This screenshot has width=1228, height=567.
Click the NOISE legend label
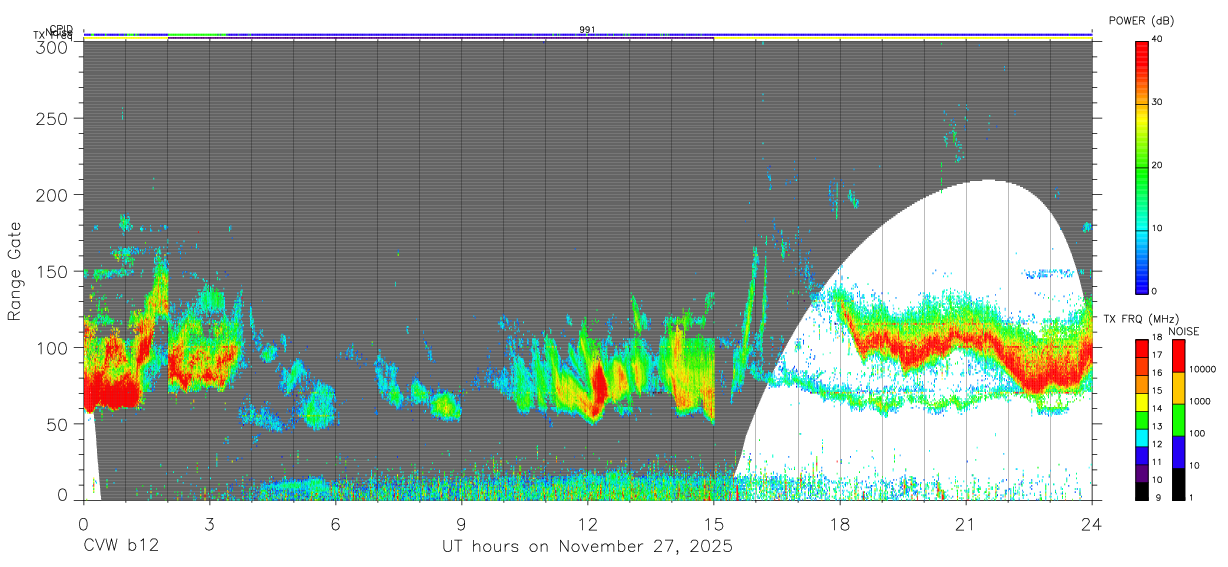pyautogui.click(x=1185, y=331)
